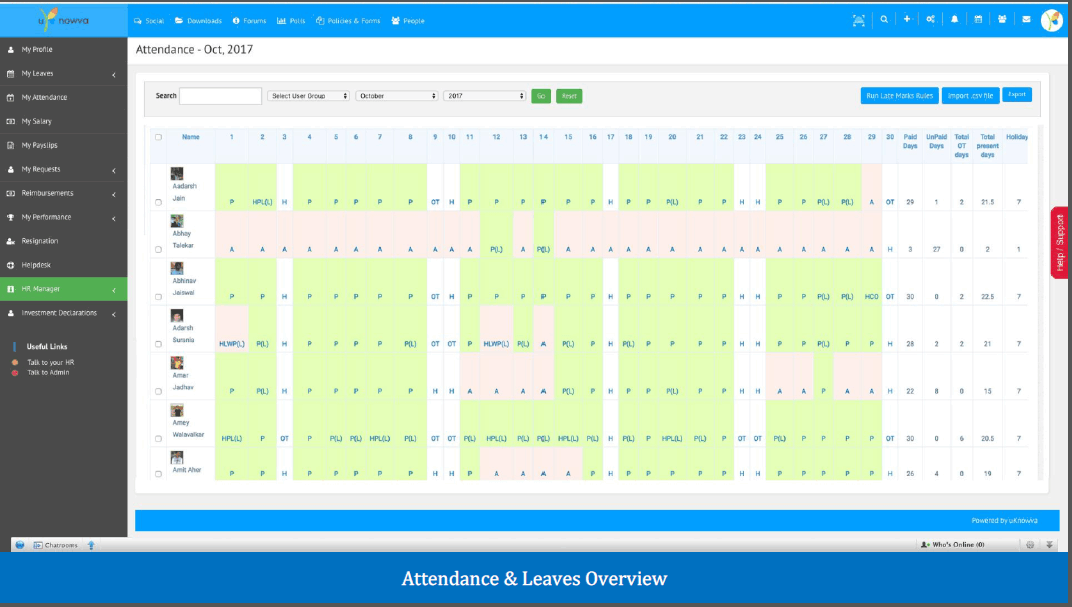The height and width of the screenshot is (607, 1072).
Task: Open the Who's Online panel
Action: pyautogui.click(x=952, y=545)
